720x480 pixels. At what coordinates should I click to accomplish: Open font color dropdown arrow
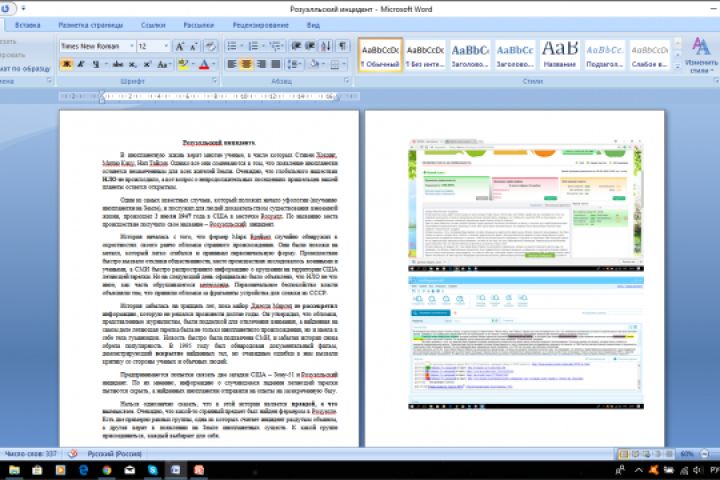[x=214, y=65]
